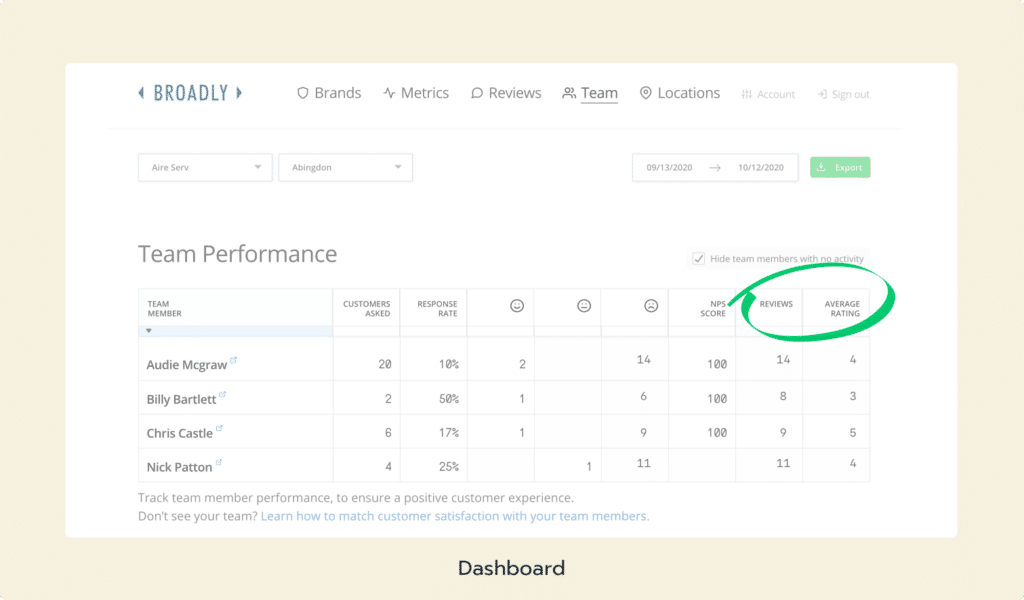Toggle Hide team members with no activity
The height and width of the screenshot is (600, 1024).
tap(699, 259)
